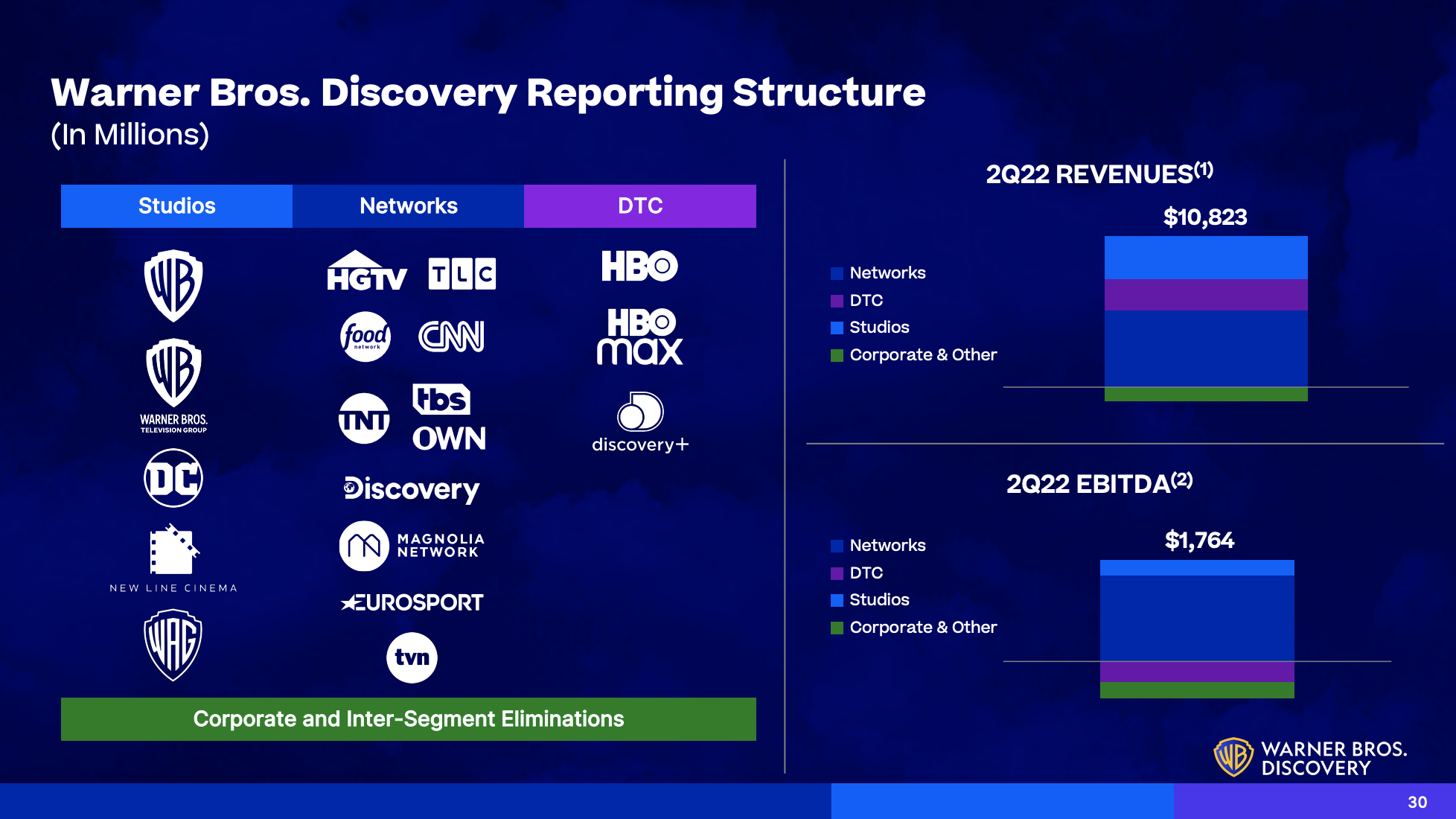Click the Eurosport logo
The width and height of the screenshot is (1456, 819).
(412, 602)
